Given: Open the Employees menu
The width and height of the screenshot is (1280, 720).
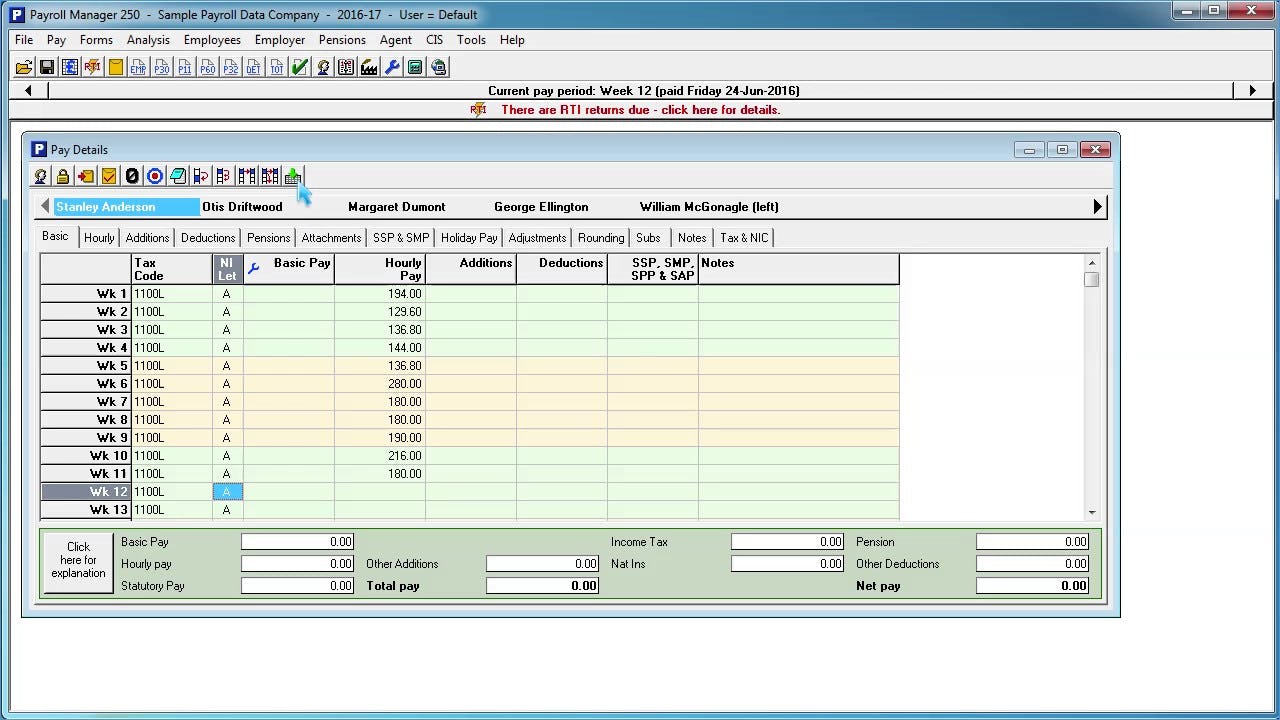Looking at the screenshot, I should point(212,40).
